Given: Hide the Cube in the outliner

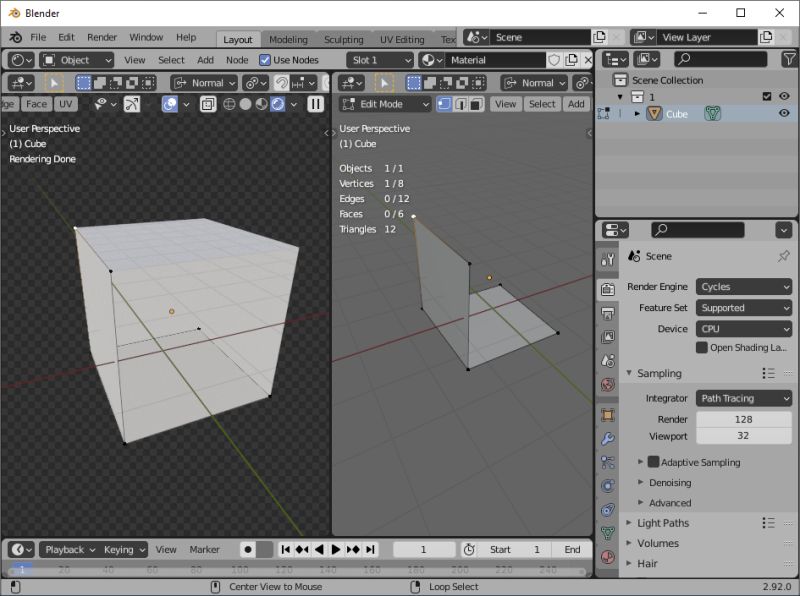Looking at the screenshot, I should tap(786, 113).
